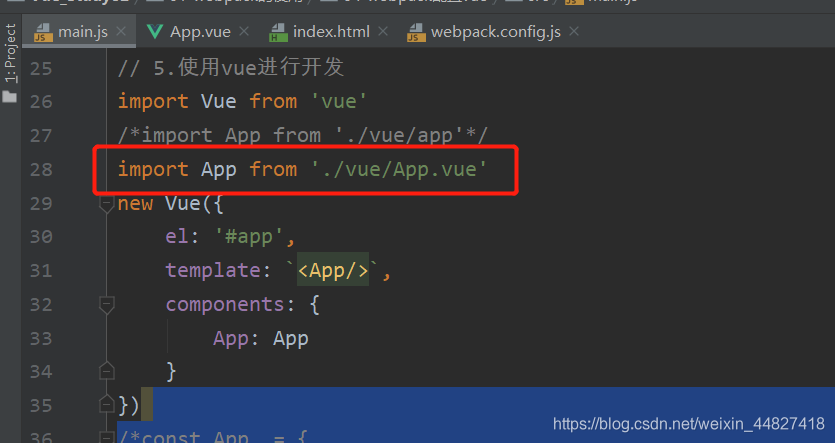Close the index.html tab
835x443 pixels.
click(382, 31)
